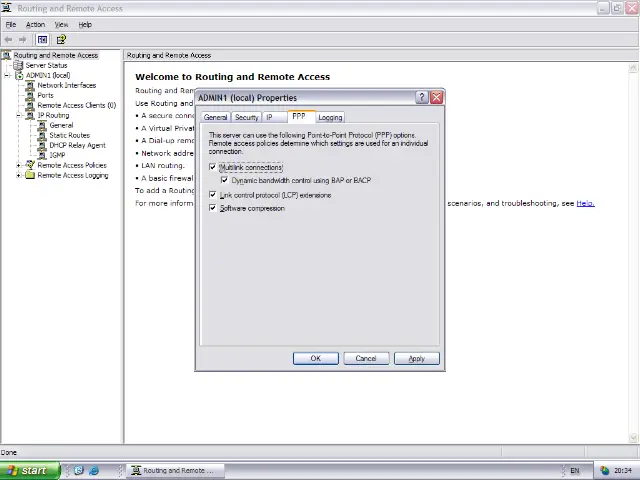The width and height of the screenshot is (640, 480).
Task: Click the OK button
Action: click(316, 358)
